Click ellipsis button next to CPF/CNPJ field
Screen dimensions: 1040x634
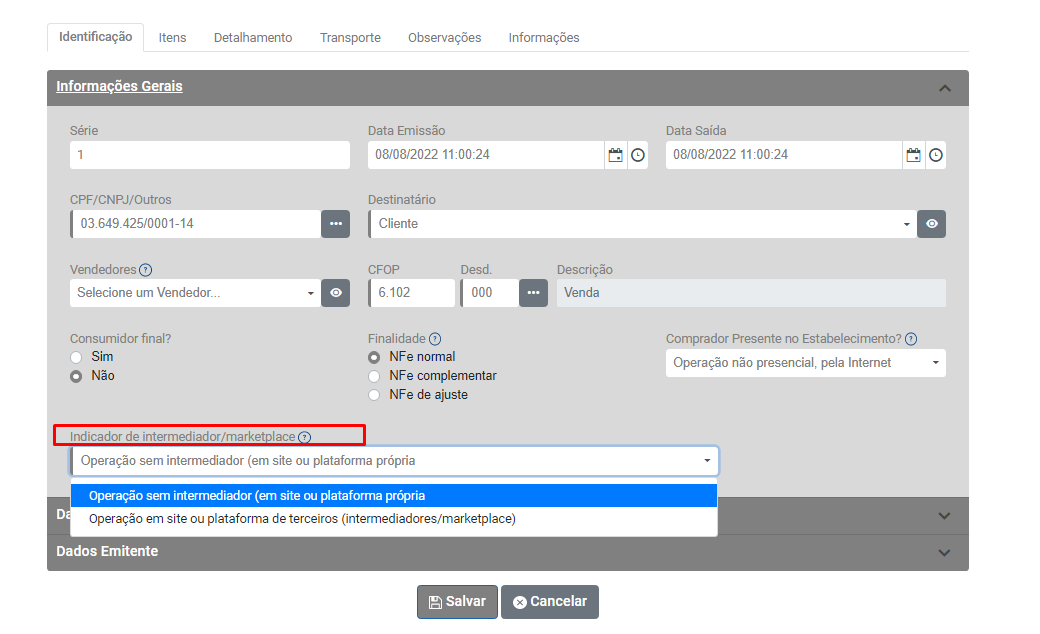335,224
